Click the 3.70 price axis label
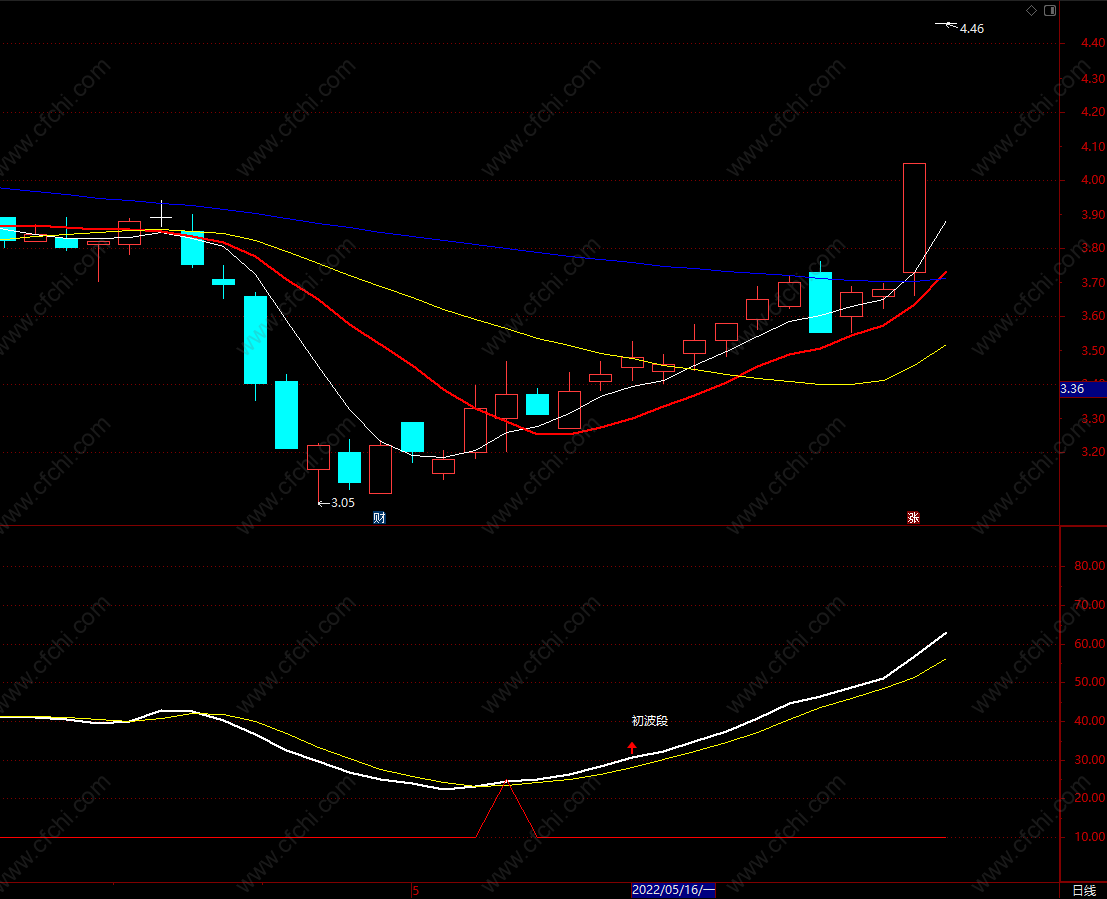Image resolution: width=1107 pixels, height=899 pixels. [1093, 282]
